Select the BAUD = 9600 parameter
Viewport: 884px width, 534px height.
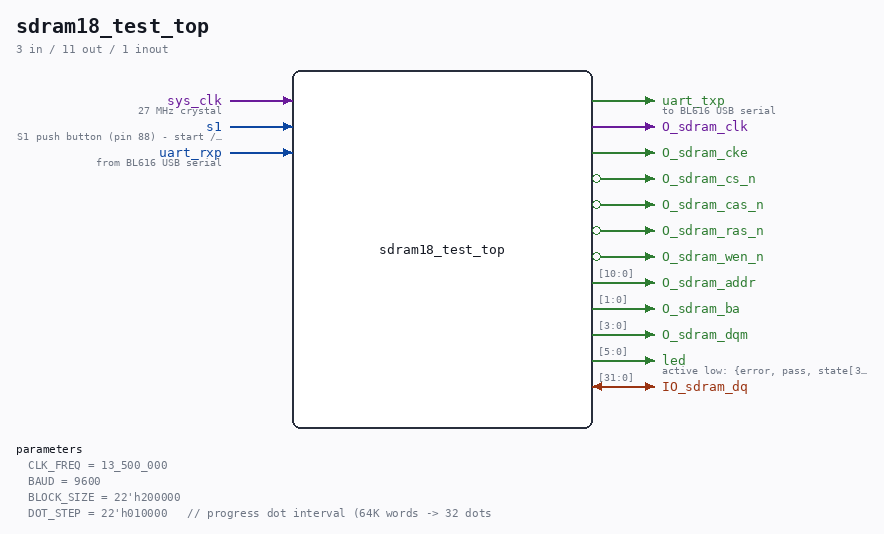pos(64,481)
